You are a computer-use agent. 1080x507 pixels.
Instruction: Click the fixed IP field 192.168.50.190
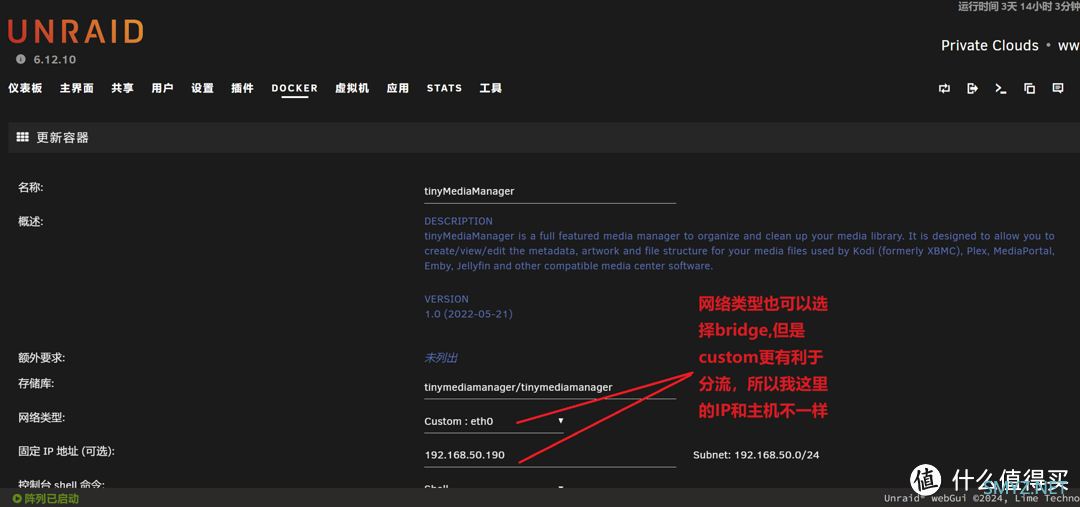[550, 455]
